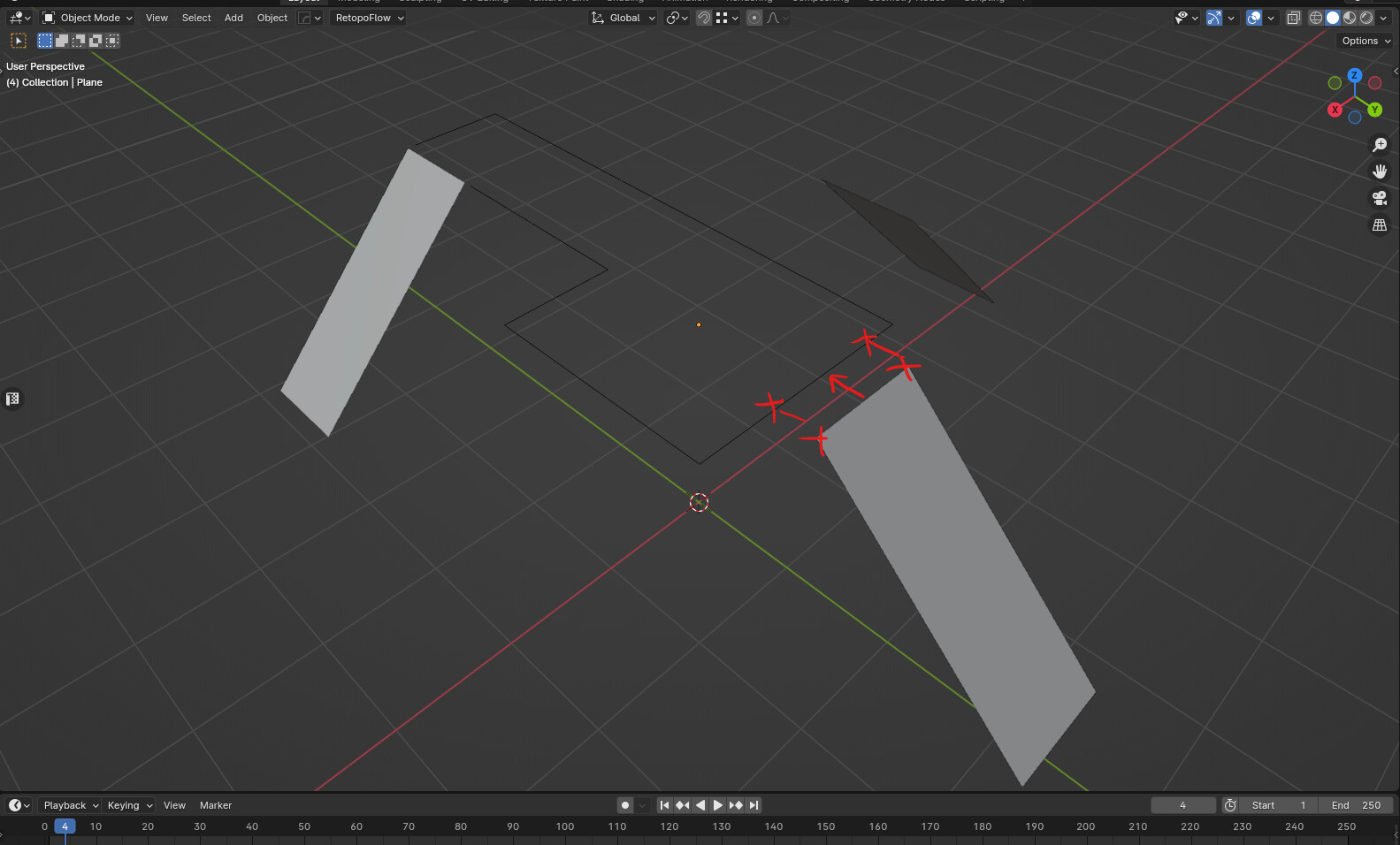Image resolution: width=1400 pixels, height=845 pixels.
Task: Choose the Subtract selection mode icon
Action: [x=79, y=41]
